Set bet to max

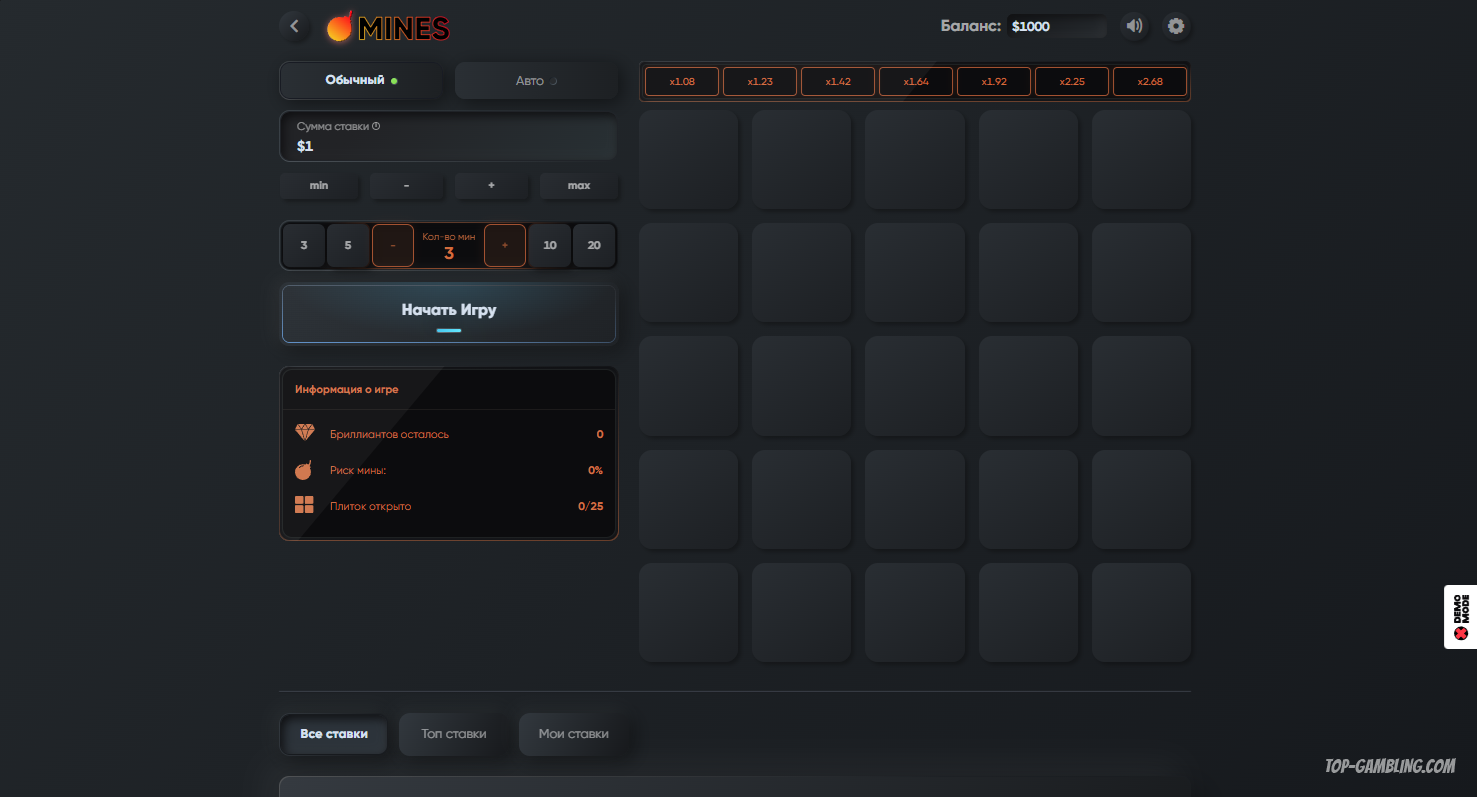(x=579, y=186)
